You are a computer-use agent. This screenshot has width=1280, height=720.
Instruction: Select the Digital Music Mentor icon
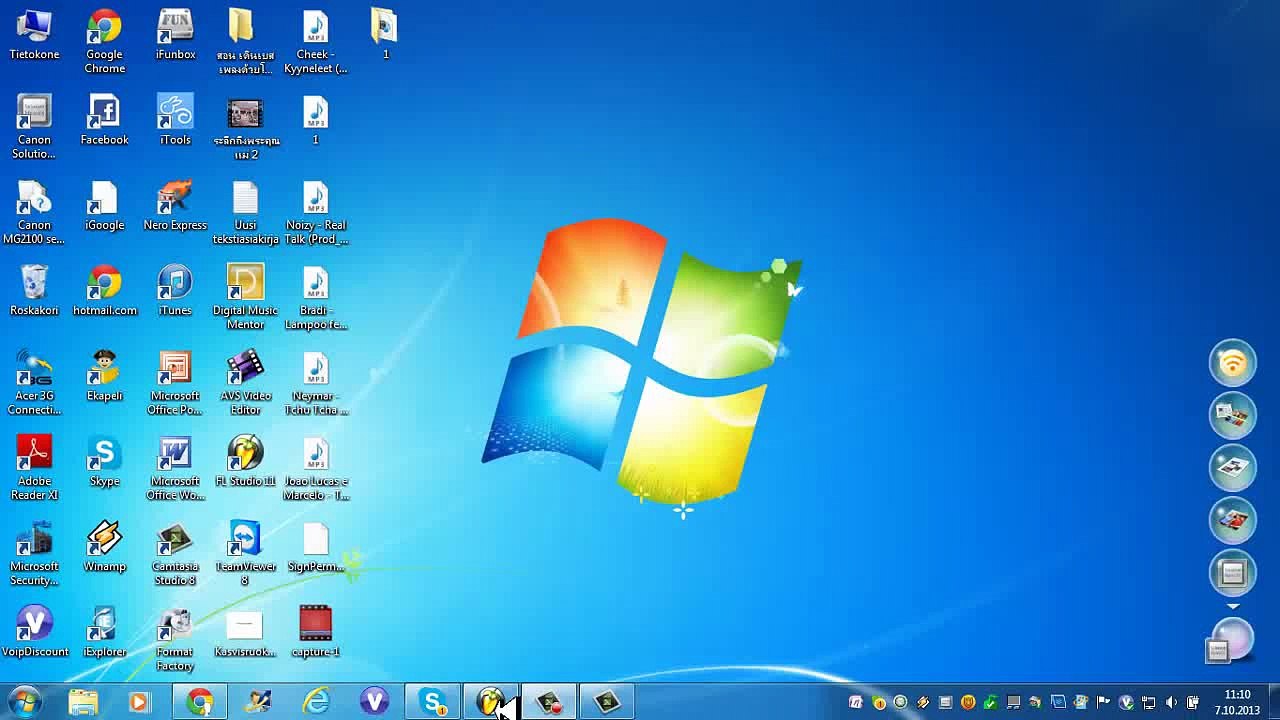[x=245, y=297]
